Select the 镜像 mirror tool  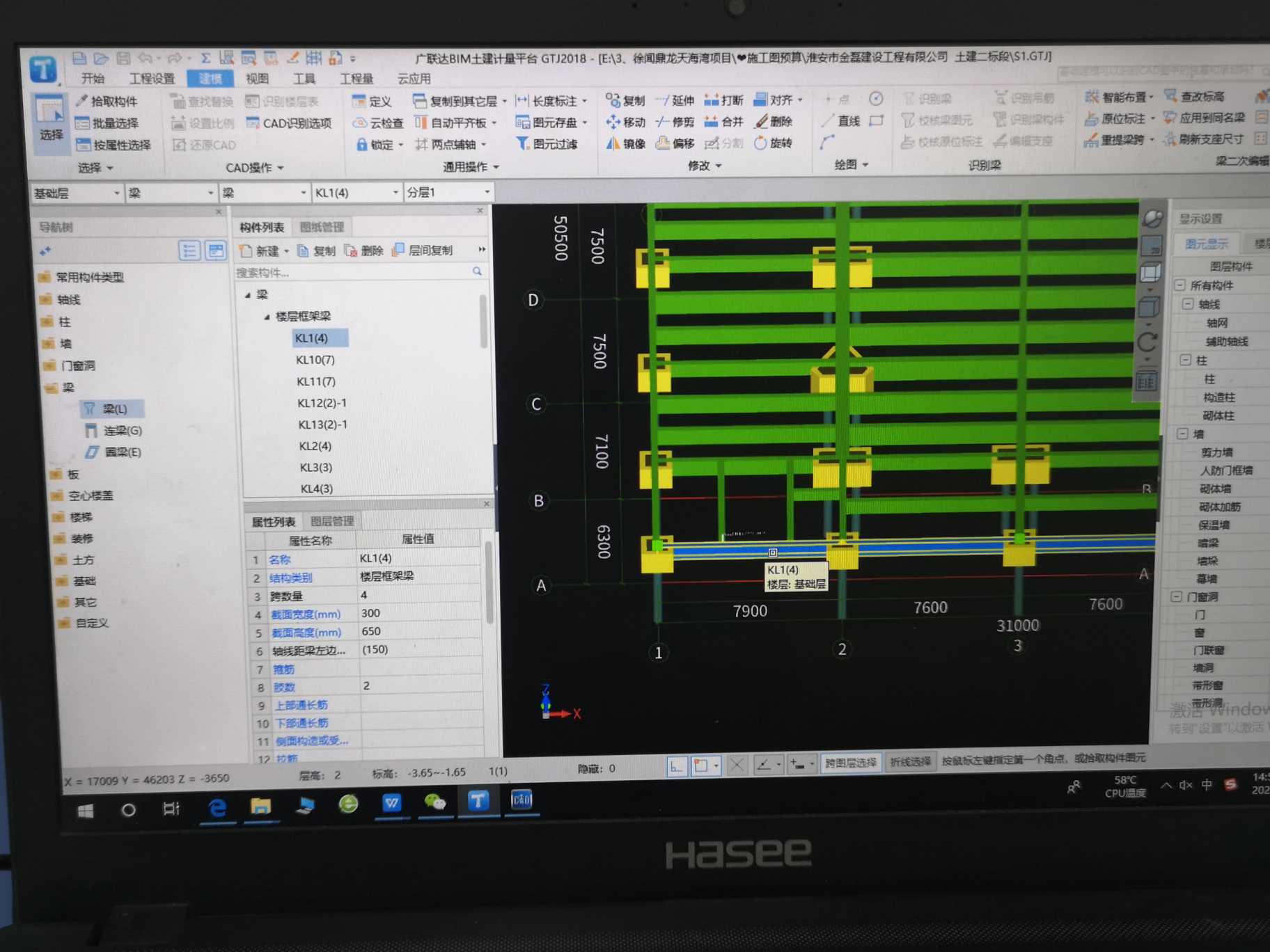coord(625,143)
